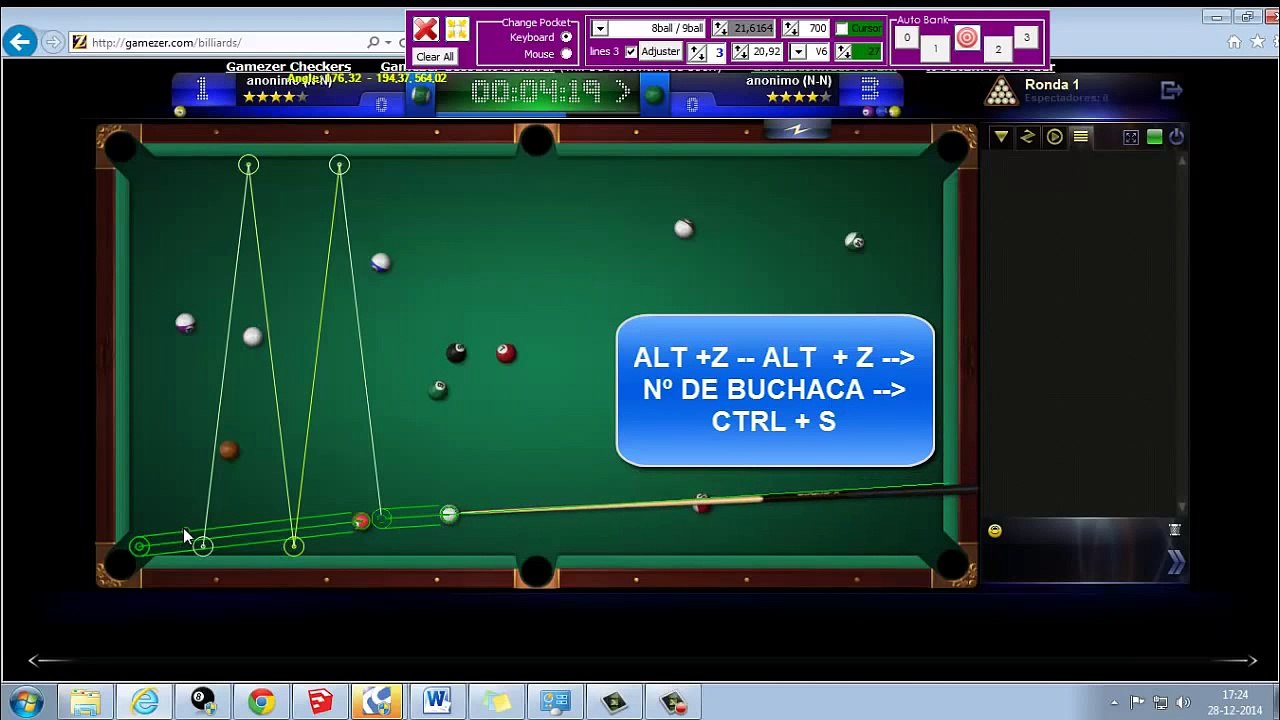Open the Gamezer Checkers link
The width and height of the screenshot is (1280, 720).
288,67
